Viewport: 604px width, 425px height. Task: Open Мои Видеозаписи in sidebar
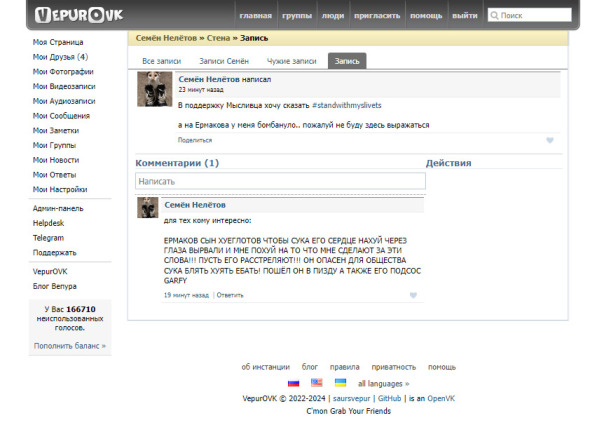coord(64,86)
